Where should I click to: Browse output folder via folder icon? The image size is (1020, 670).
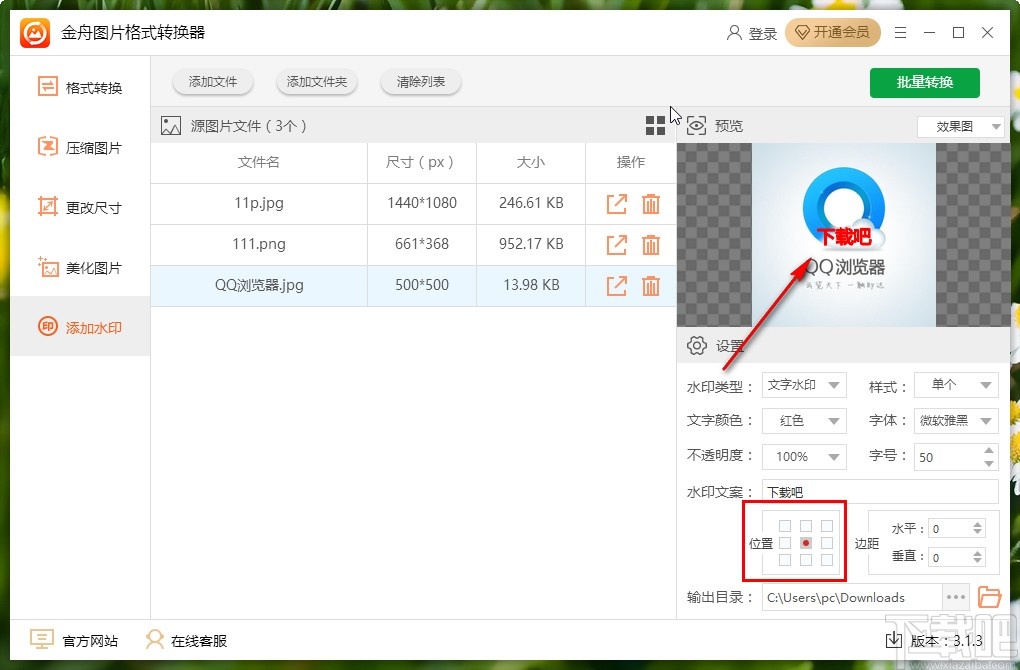pos(989,597)
